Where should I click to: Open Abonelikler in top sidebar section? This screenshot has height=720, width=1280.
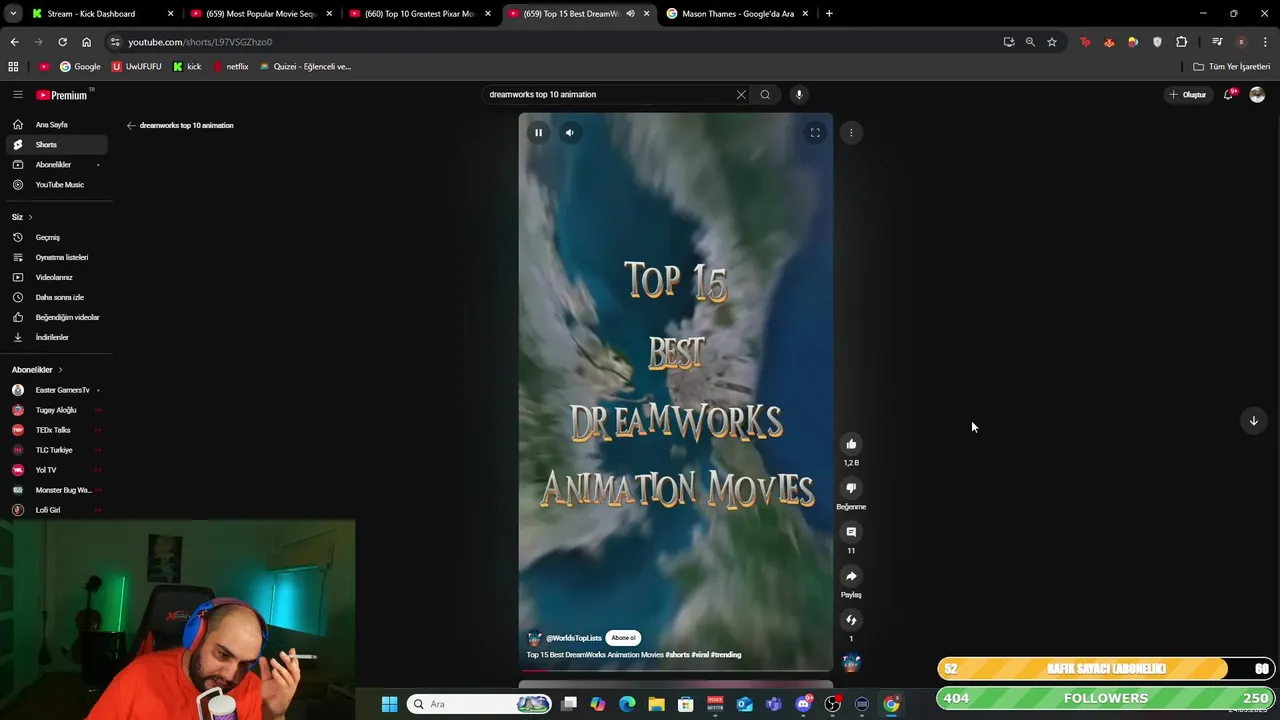(x=56, y=165)
